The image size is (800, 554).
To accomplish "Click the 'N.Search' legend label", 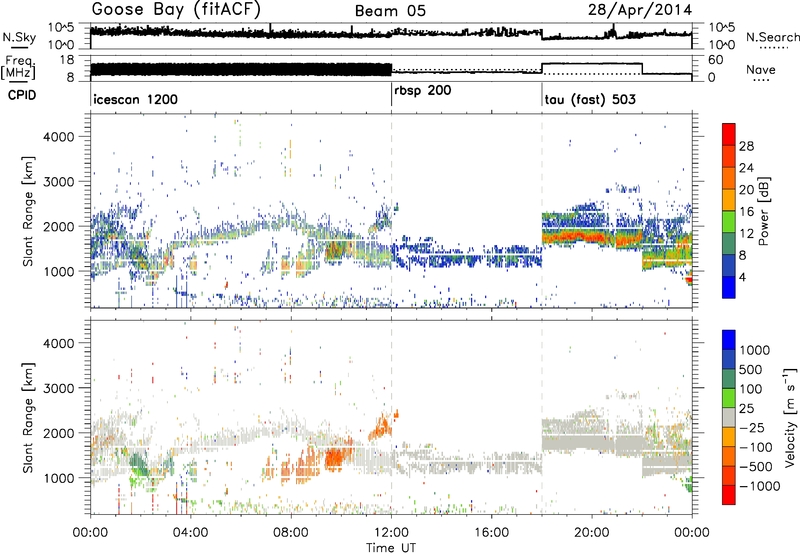I will [x=772, y=37].
